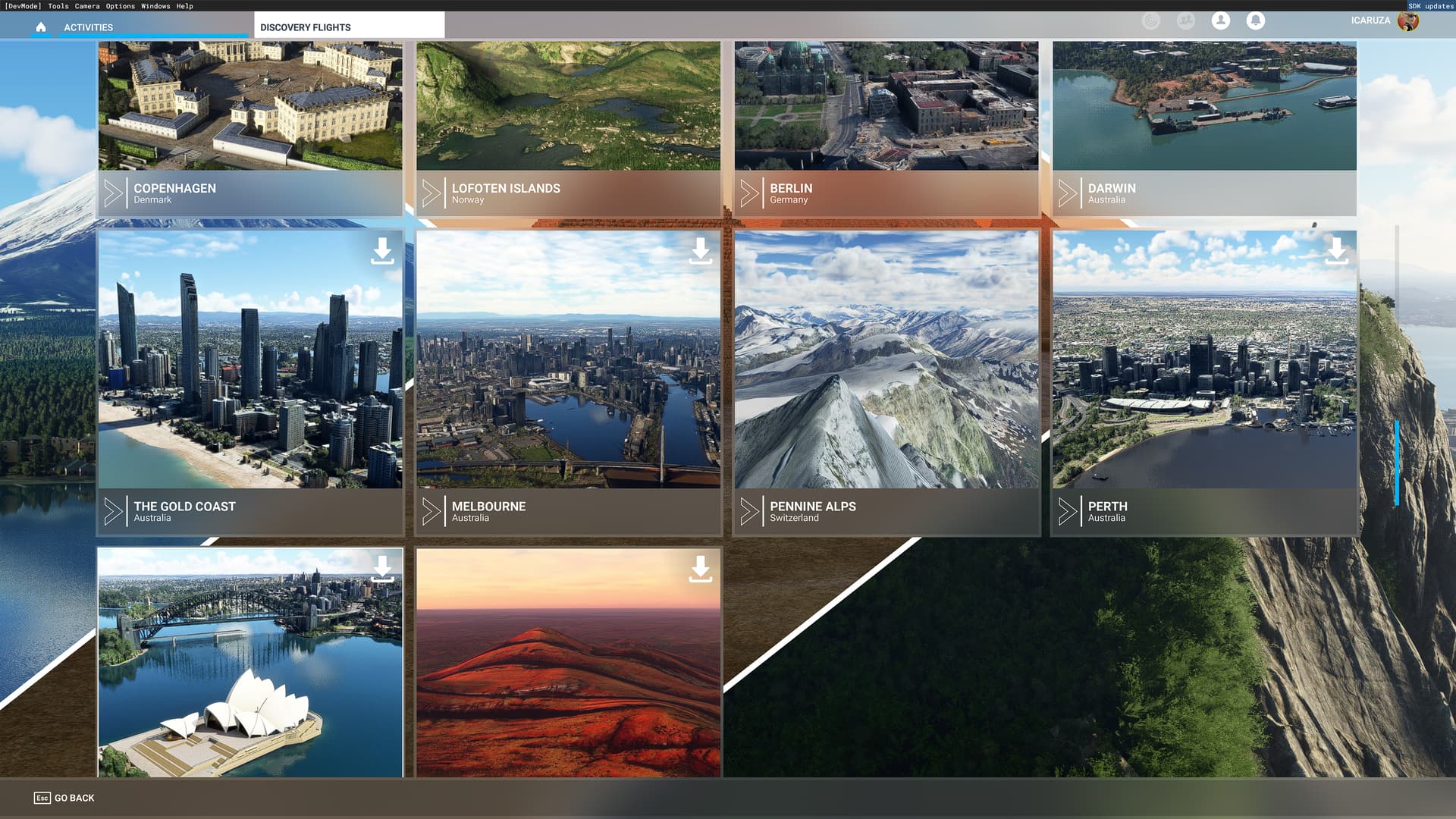Click the ICARUZA profile avatar
The height and width of the screenshot is (819, 1456).
coord(1408,21)
